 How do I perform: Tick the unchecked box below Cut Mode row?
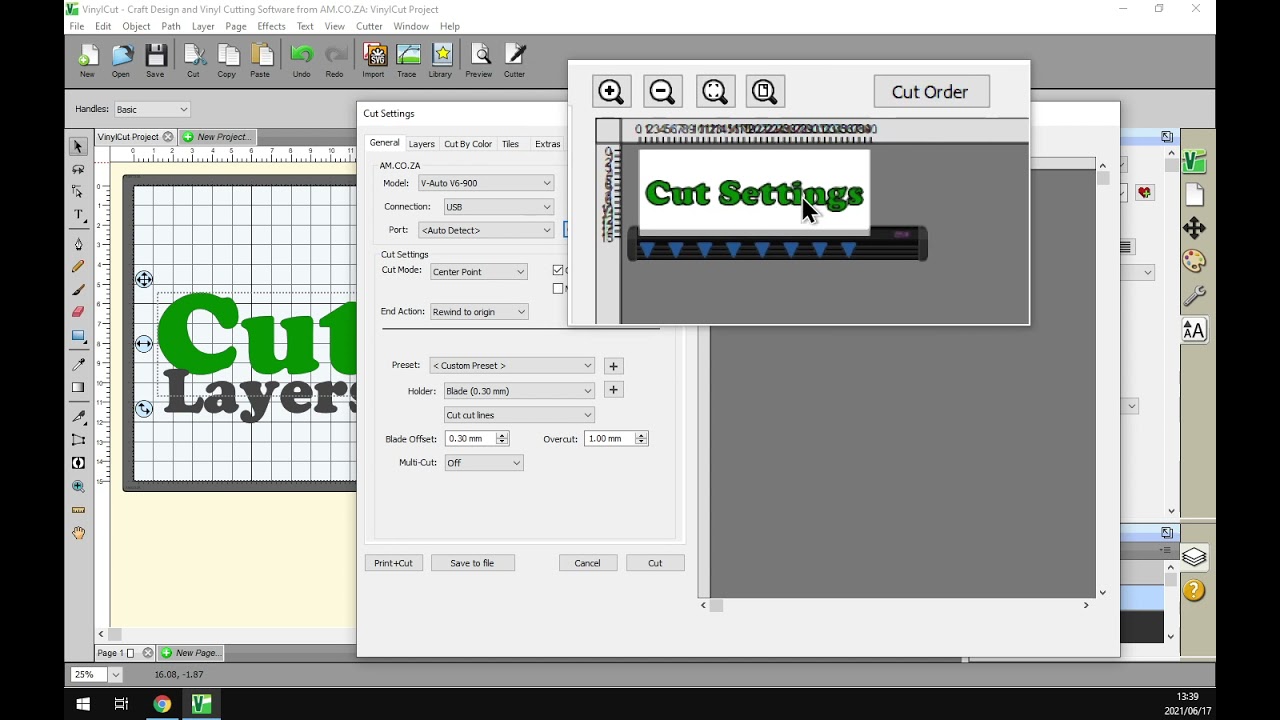pyautogui.click(x=558, y=289)
